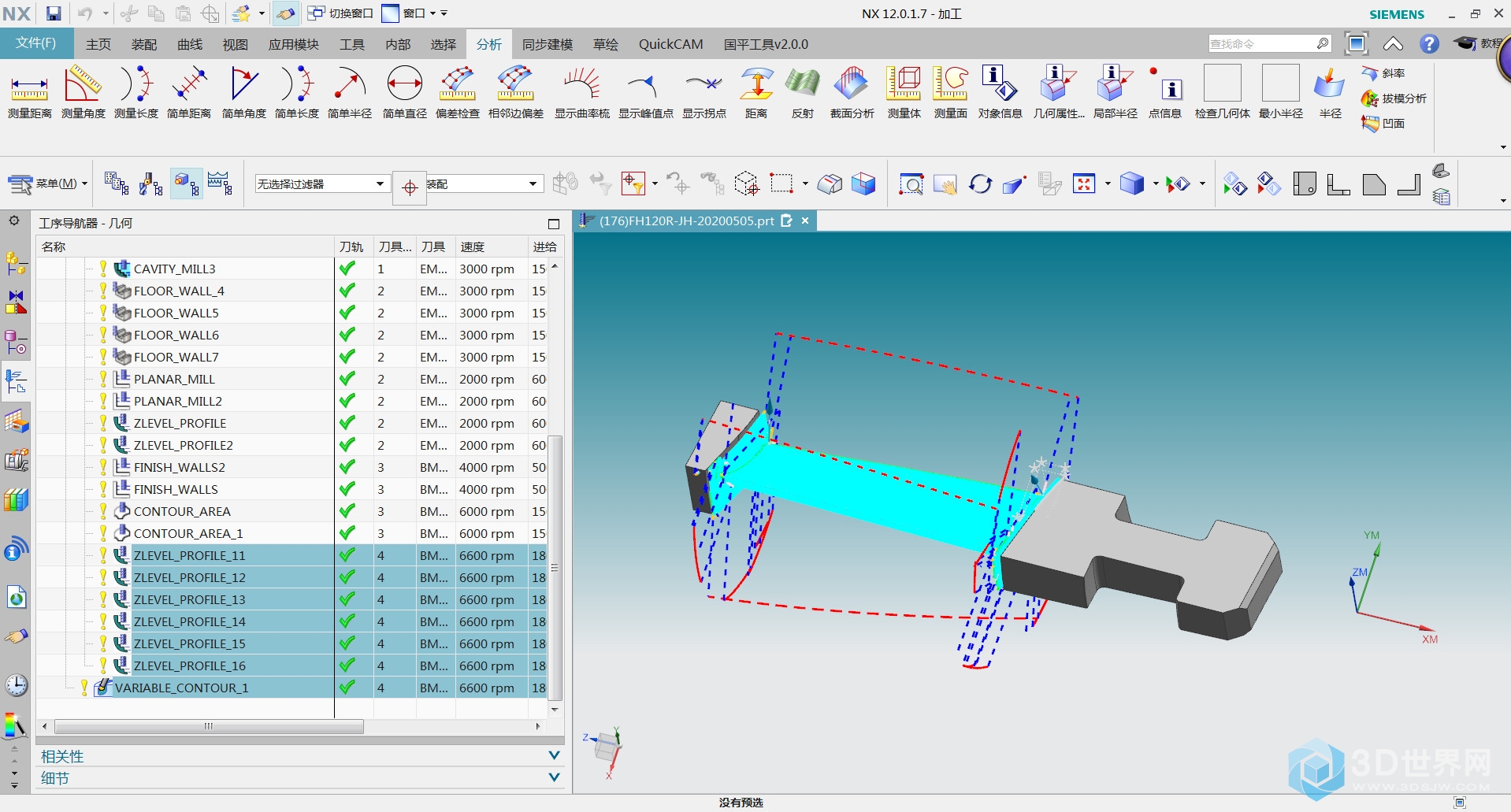Viewport: 1511px width, 812px height.
Task: Open Adjacent Edge Deviation (相邻边偏差) tool
Action: click(516, 93)
